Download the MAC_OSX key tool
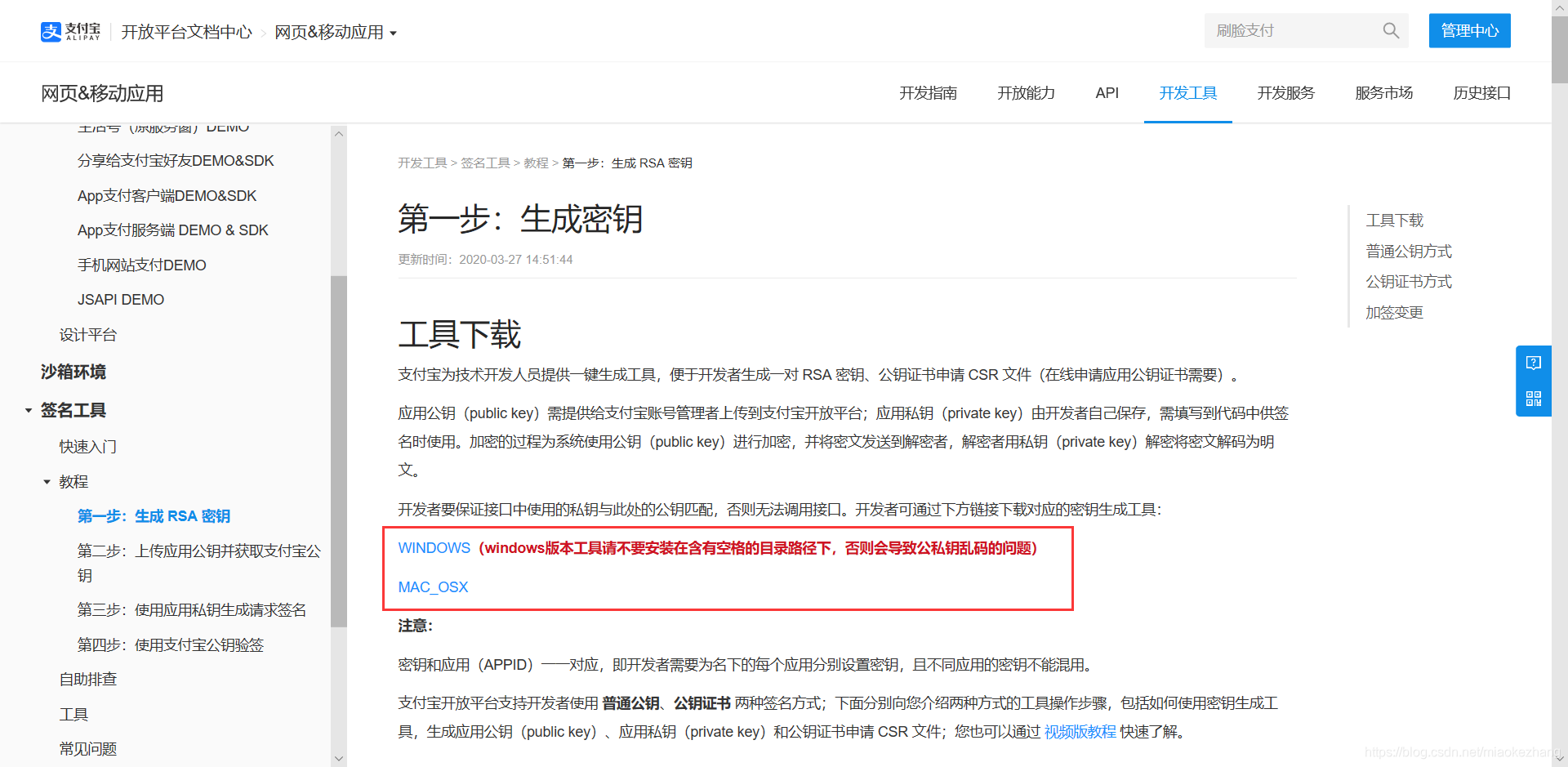Viewport: 1568px width, 767px height. 433,587
